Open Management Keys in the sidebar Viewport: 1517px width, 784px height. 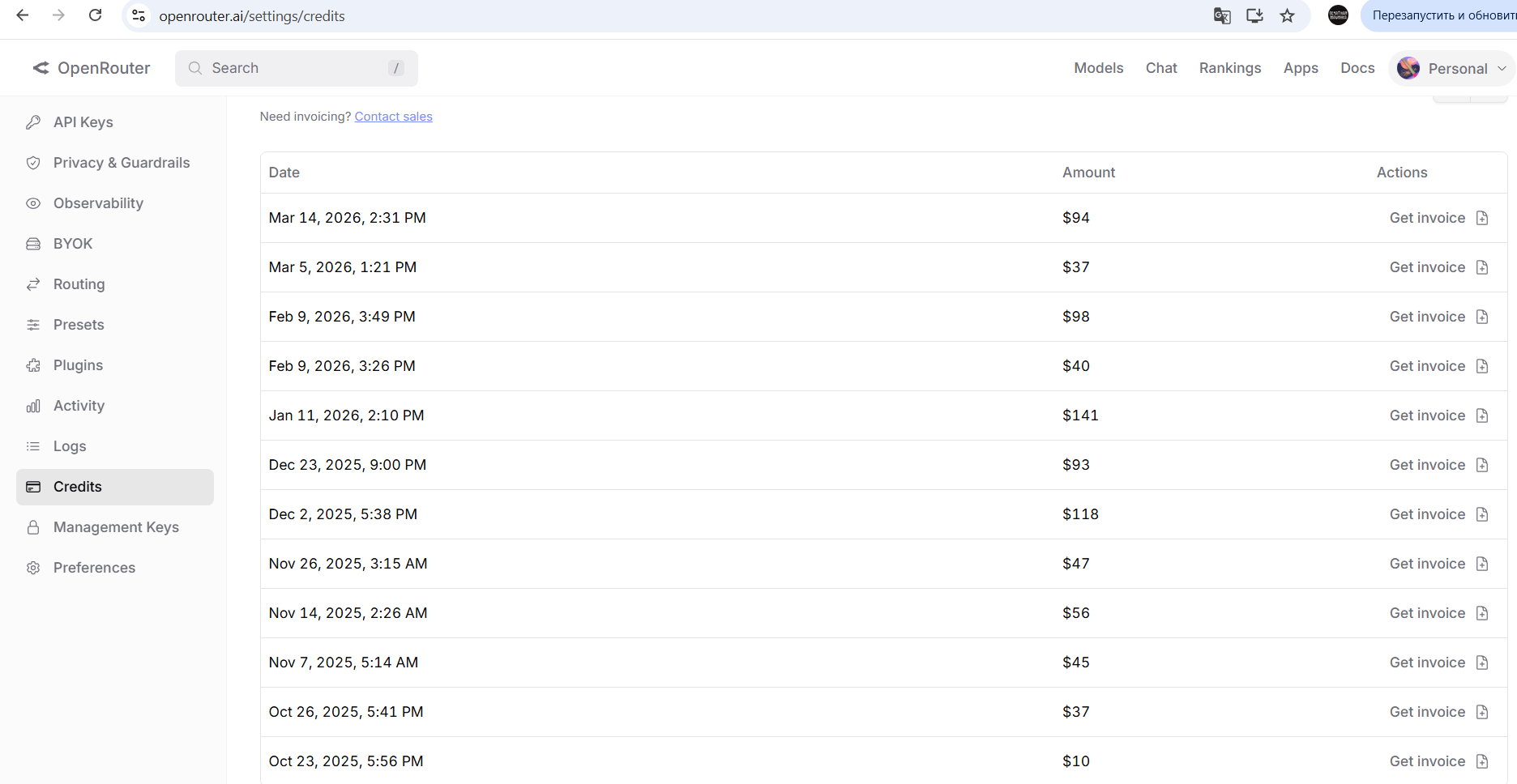116,527
